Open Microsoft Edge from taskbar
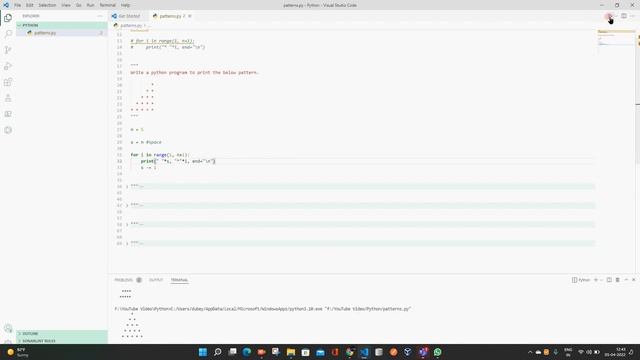 [x=247, y=352]
